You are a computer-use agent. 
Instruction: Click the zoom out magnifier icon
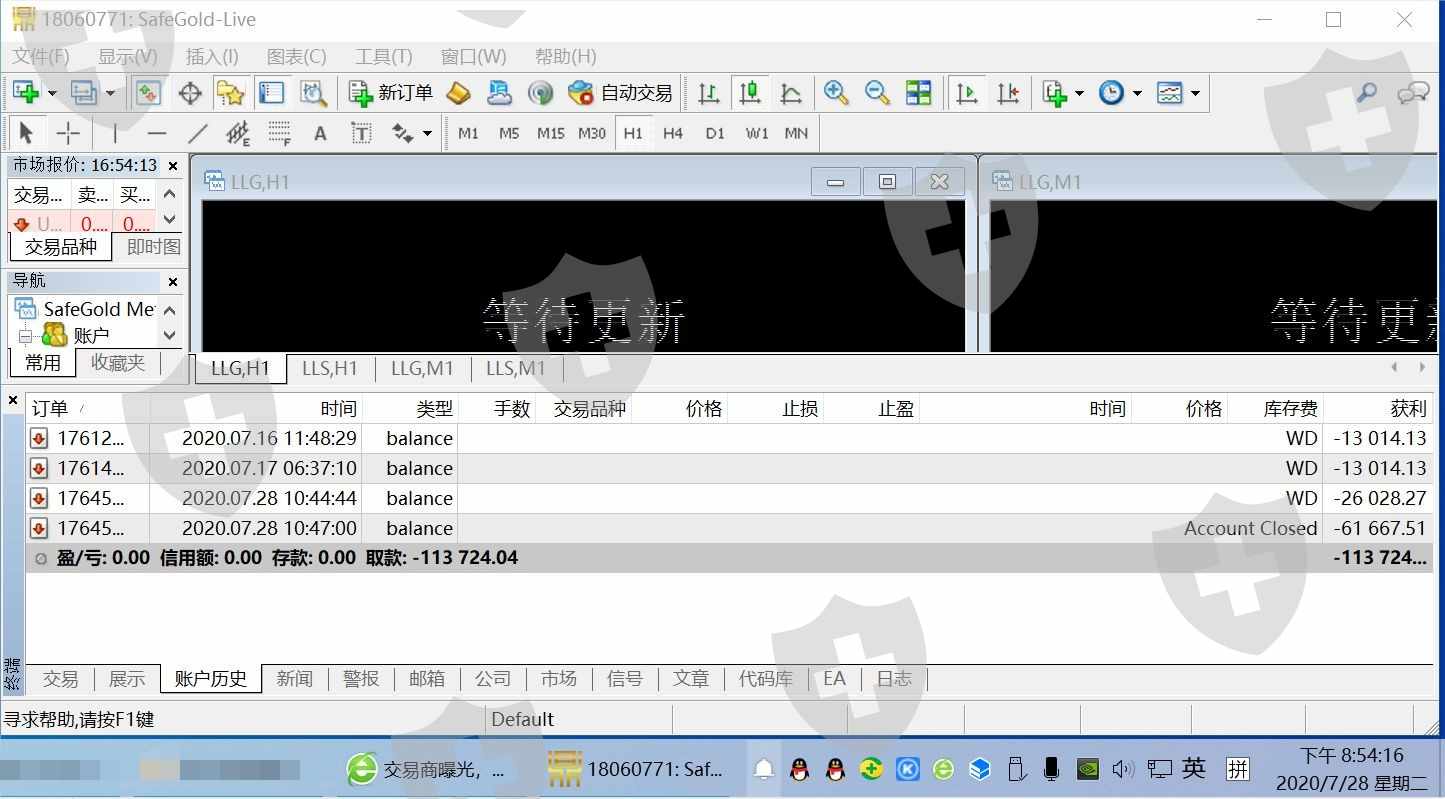877,93
